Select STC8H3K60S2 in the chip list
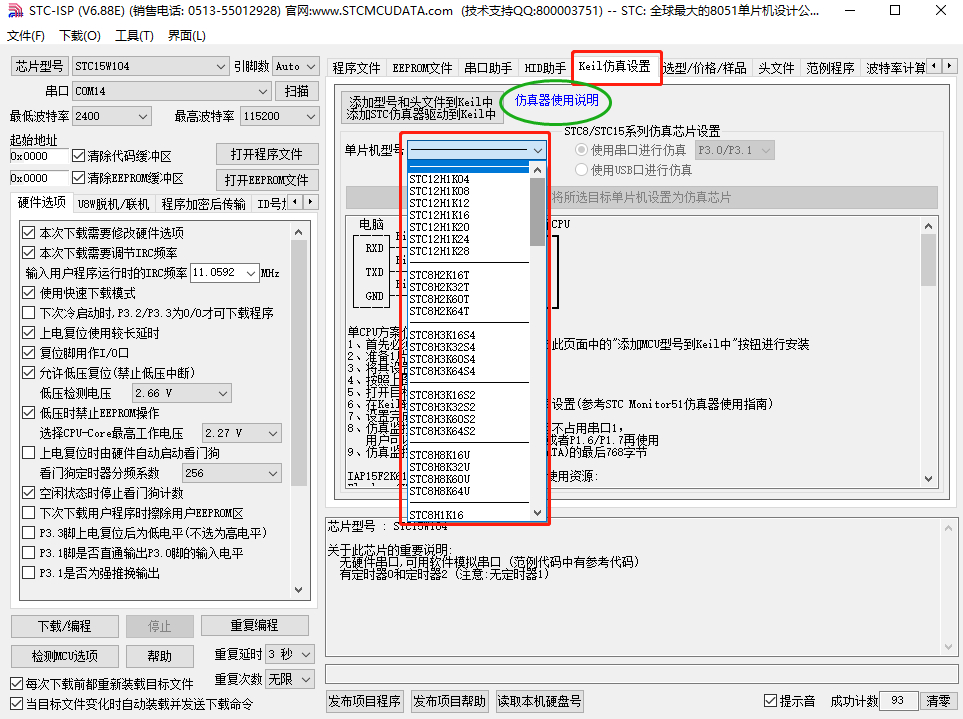Screen dimensions: 963x719 (x=469, y=419)
